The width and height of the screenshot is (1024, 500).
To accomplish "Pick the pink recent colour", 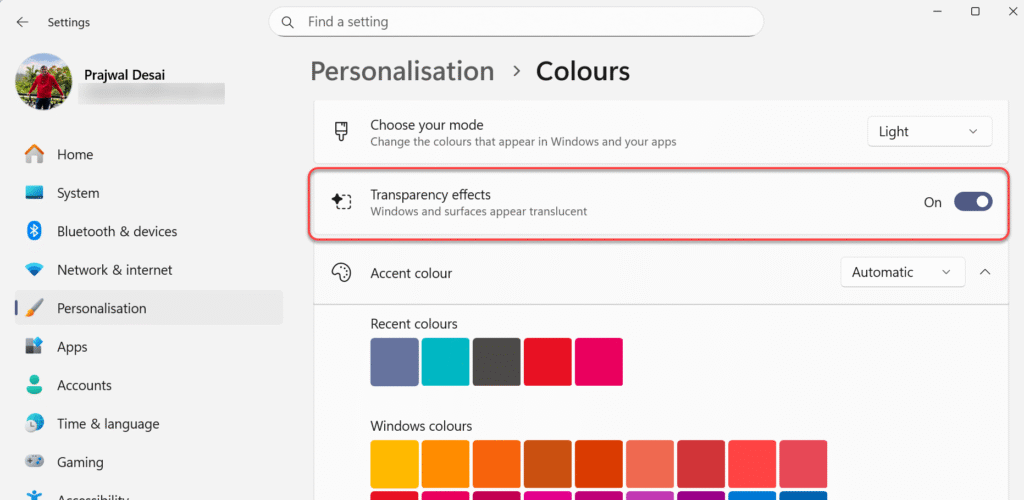I will tap(598, 362).
